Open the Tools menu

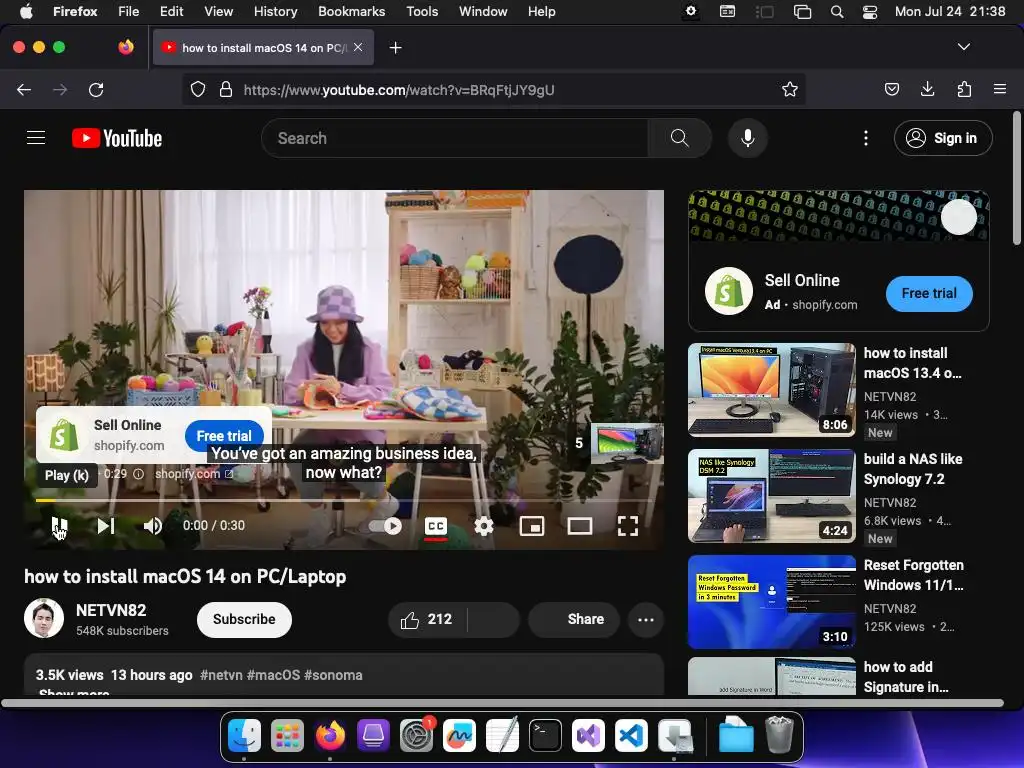tap(422, 11)
